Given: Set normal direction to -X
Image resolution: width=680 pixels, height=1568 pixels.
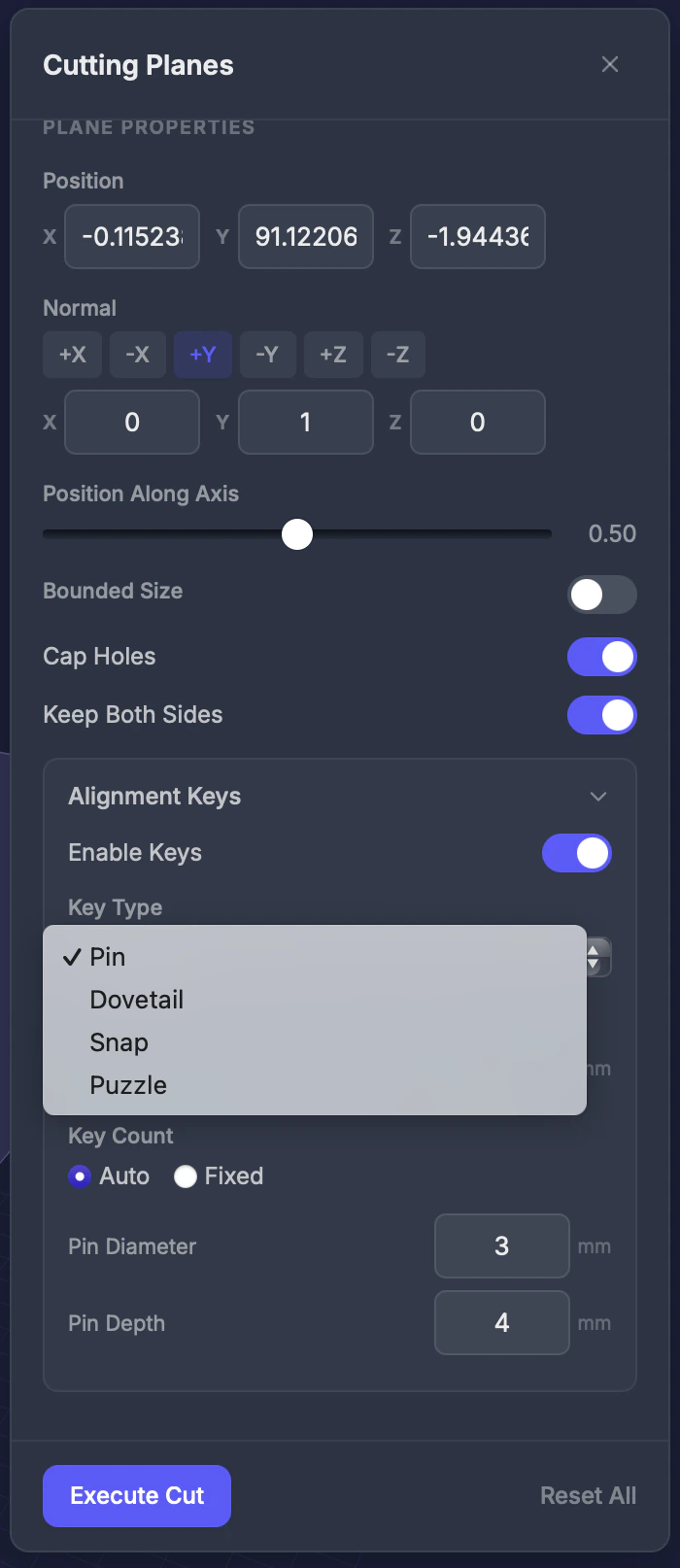Looking at the screenshot, I should (137, 355).
